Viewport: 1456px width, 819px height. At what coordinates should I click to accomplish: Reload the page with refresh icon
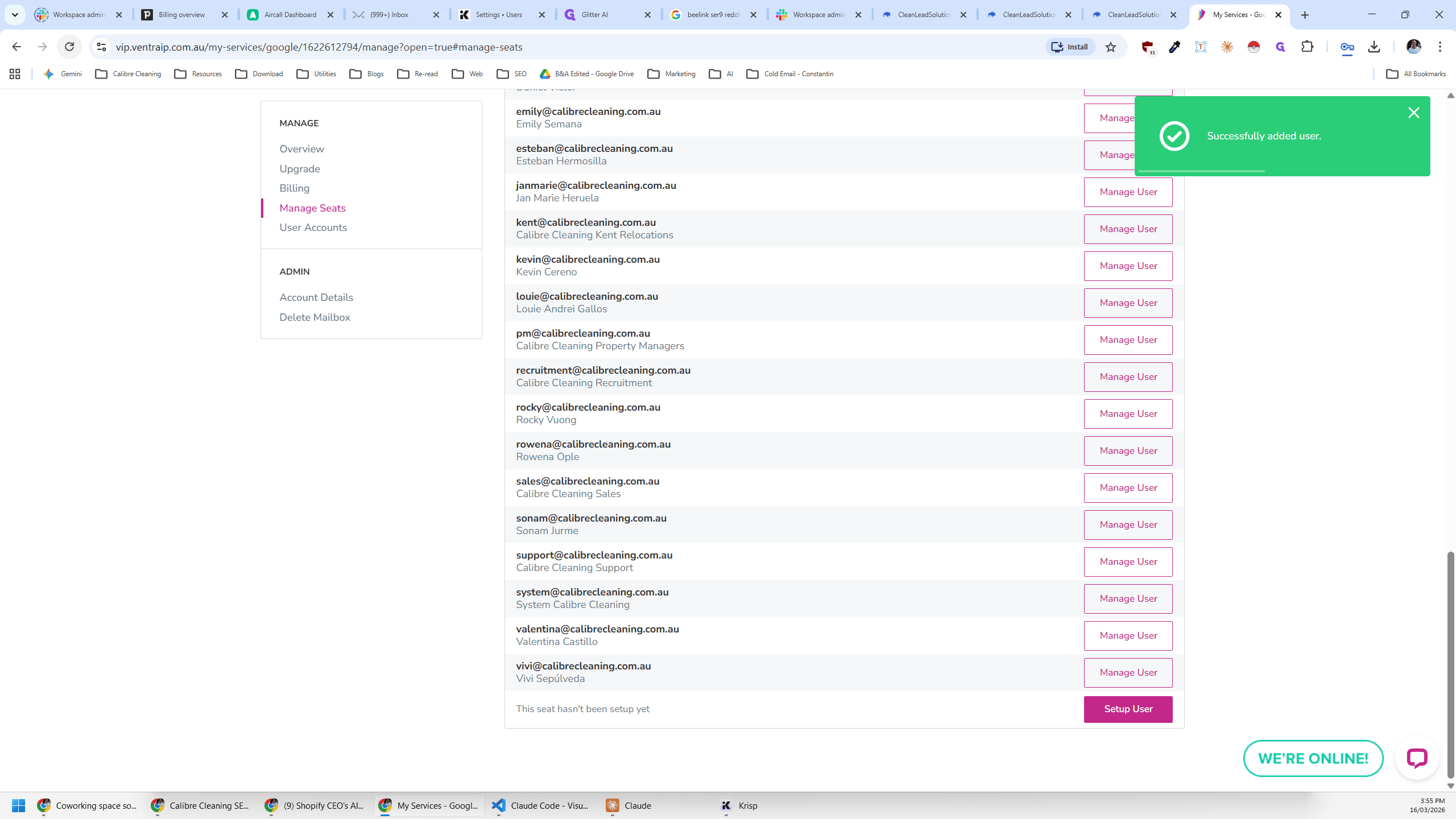coord(69,47)
